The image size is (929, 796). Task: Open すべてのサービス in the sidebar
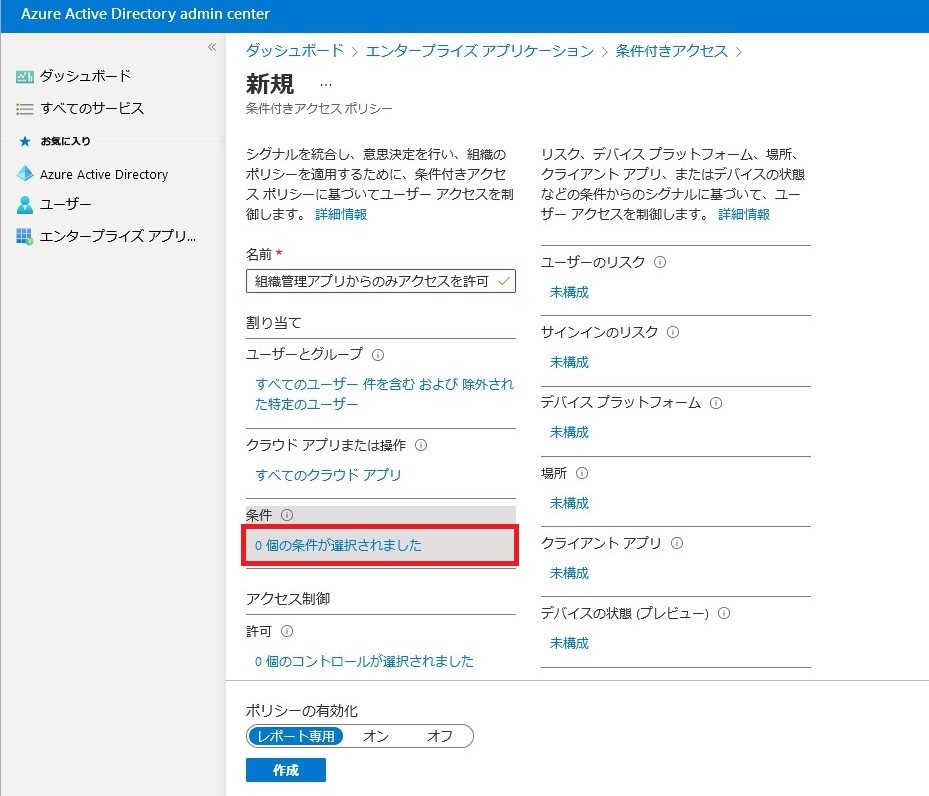click(x=92, y=108)
